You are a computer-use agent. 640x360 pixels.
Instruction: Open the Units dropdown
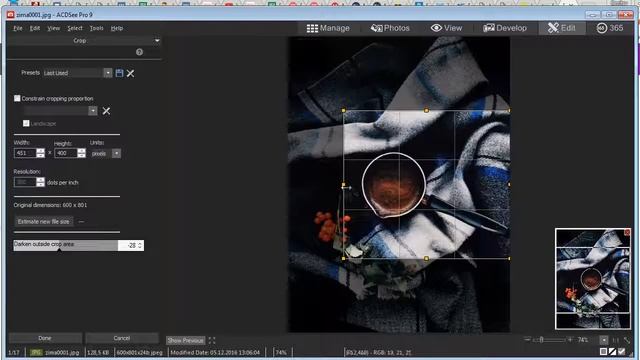pyautogui.click(x=116, y=153)
